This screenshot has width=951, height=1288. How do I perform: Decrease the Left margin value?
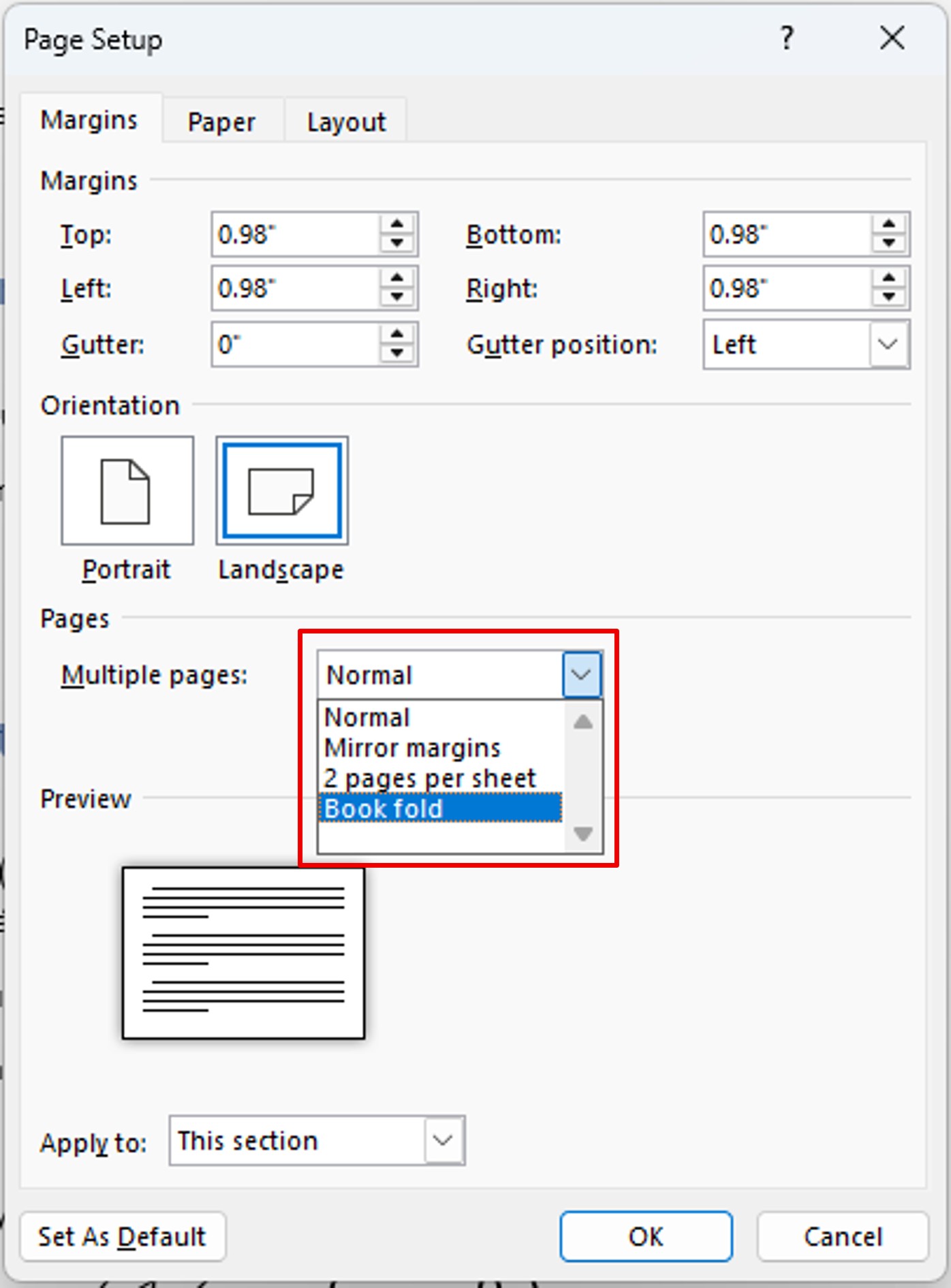(x=397, y=298)
